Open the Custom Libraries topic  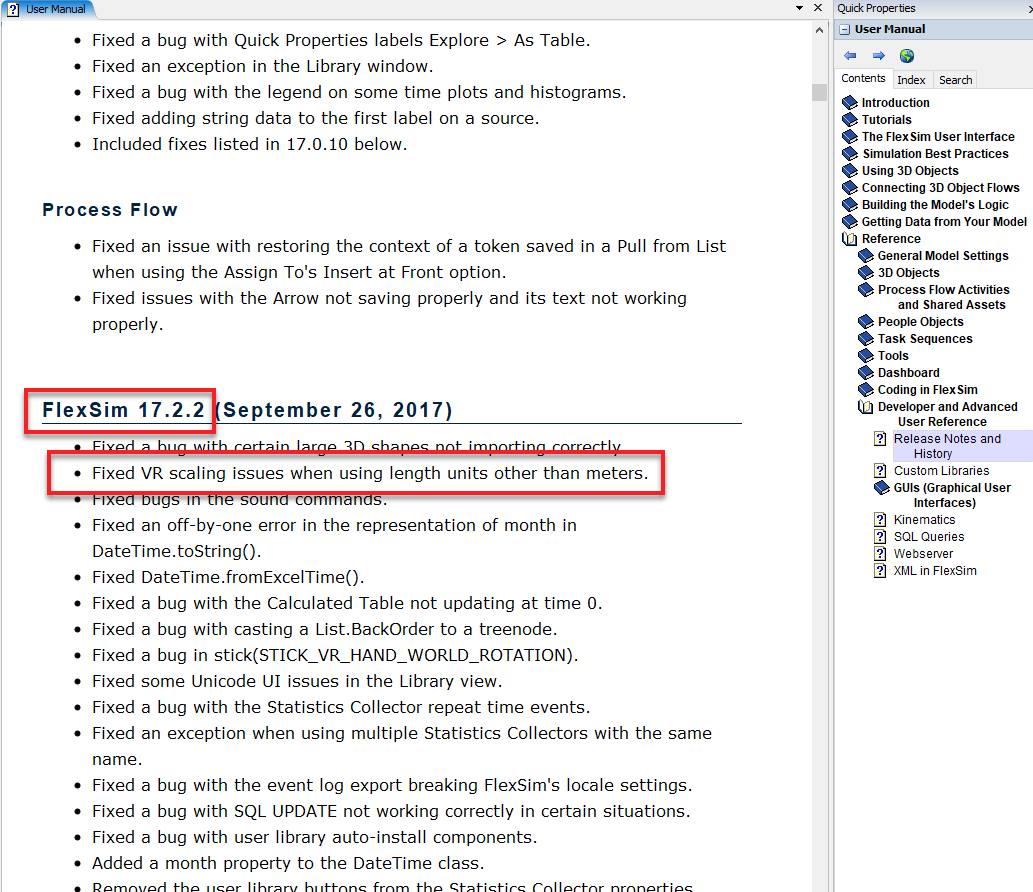pos(941,471)
